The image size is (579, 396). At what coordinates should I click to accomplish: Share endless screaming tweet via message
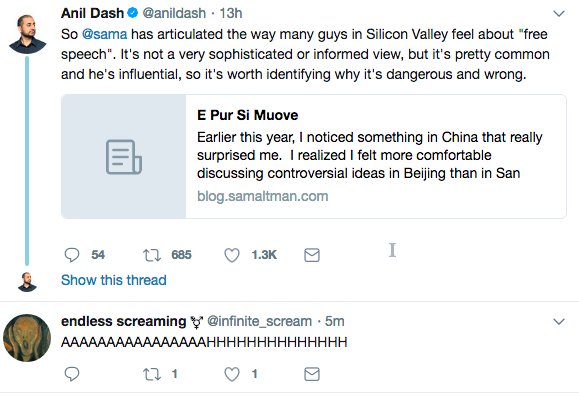click(312, 374)
